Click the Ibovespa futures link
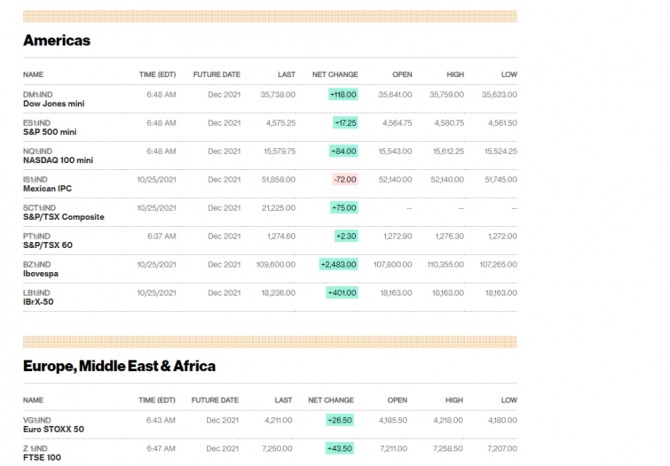The width and height of the screenshot is (670, 466). point(43,273)
